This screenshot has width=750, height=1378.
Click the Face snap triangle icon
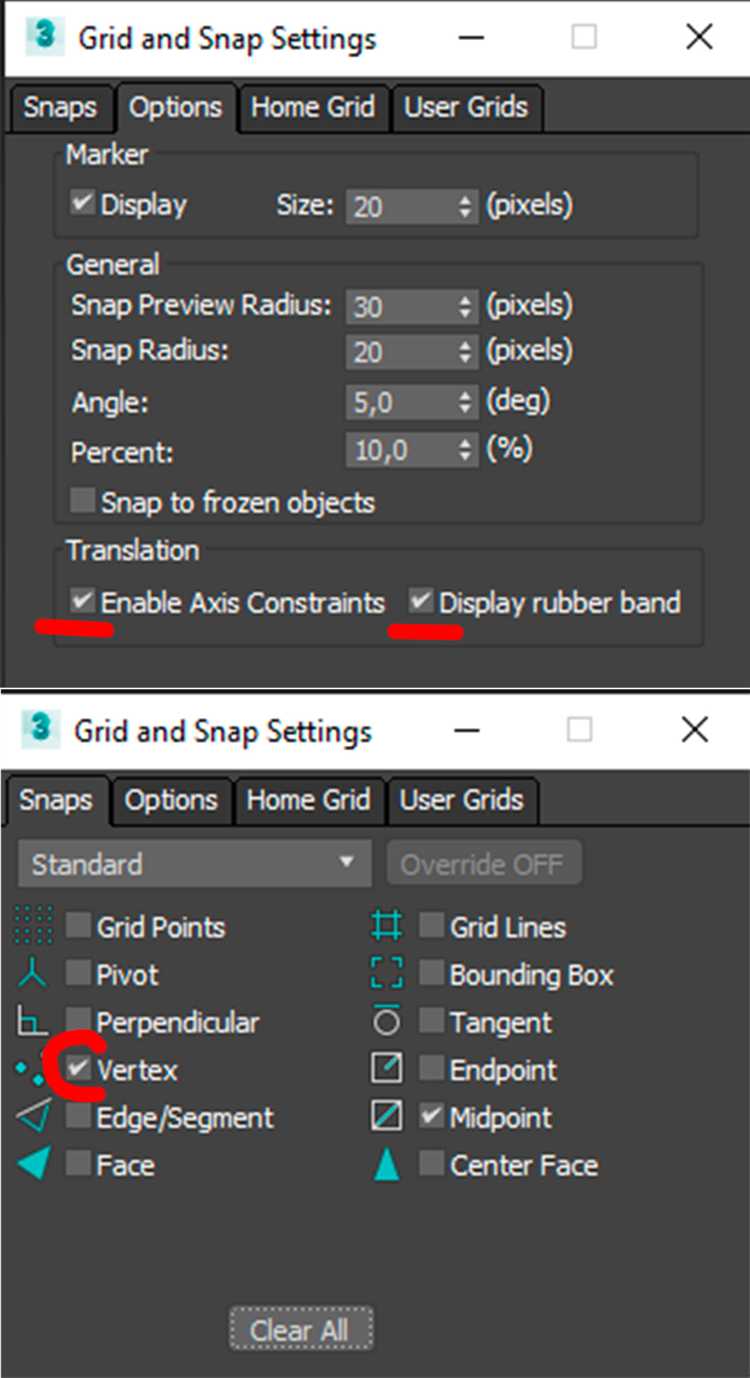(x=34, y=1165)
